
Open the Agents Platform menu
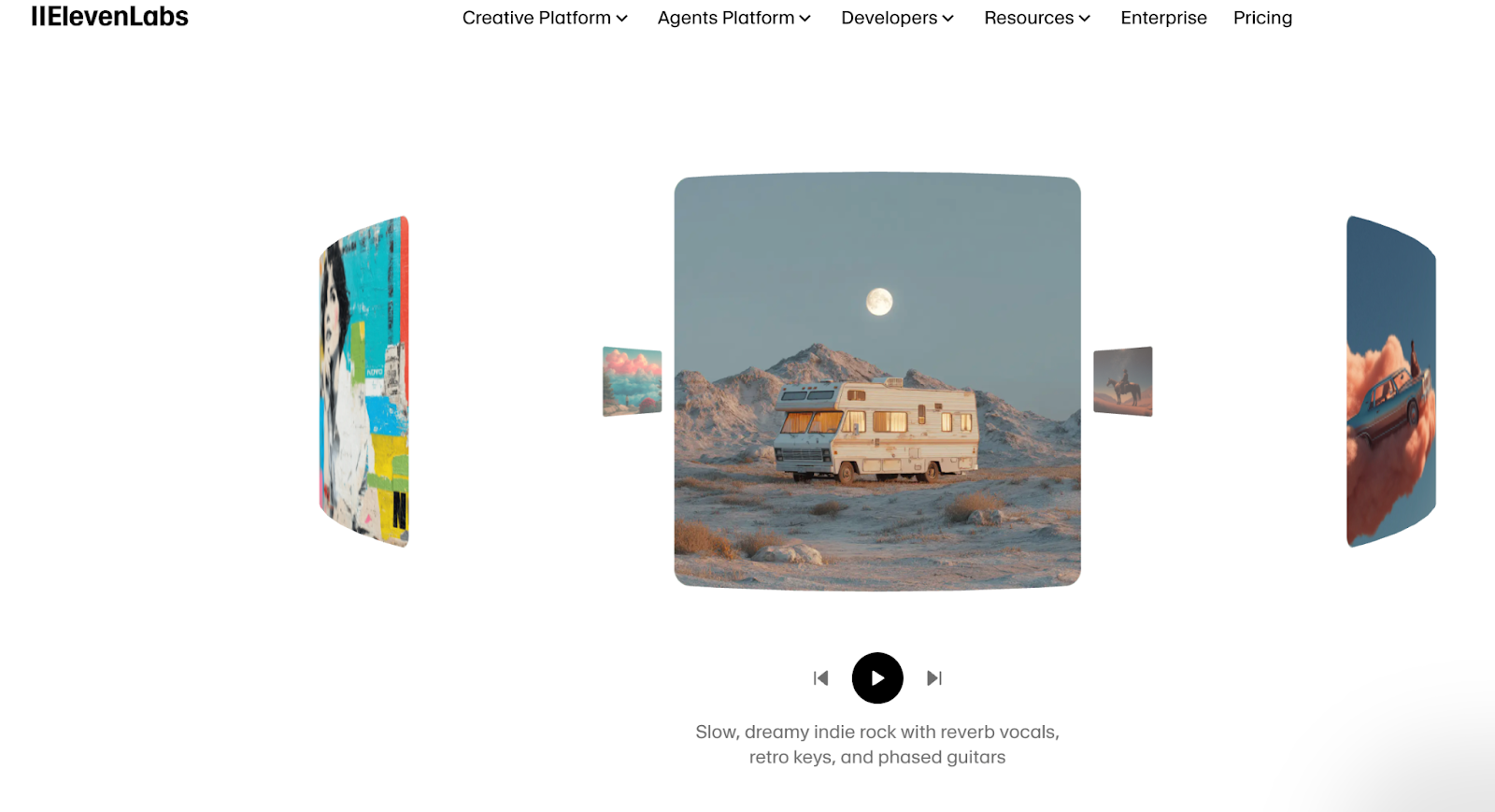726,18
